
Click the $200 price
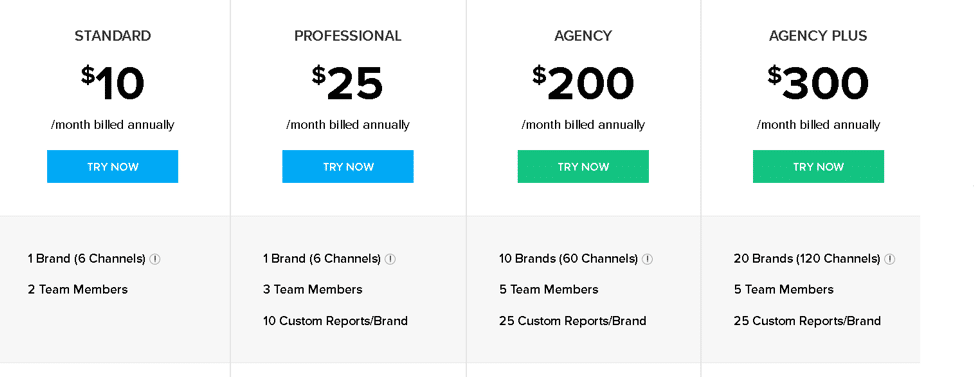click(583, 83)
